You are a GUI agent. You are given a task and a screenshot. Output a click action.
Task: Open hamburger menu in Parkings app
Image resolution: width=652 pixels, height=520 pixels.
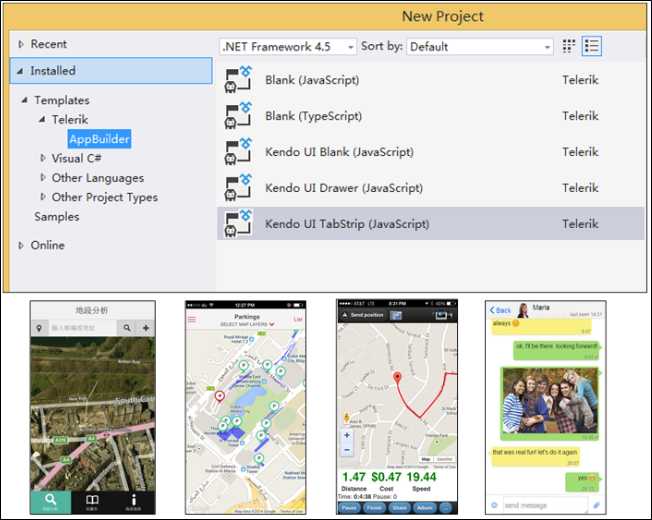[192, 320]
